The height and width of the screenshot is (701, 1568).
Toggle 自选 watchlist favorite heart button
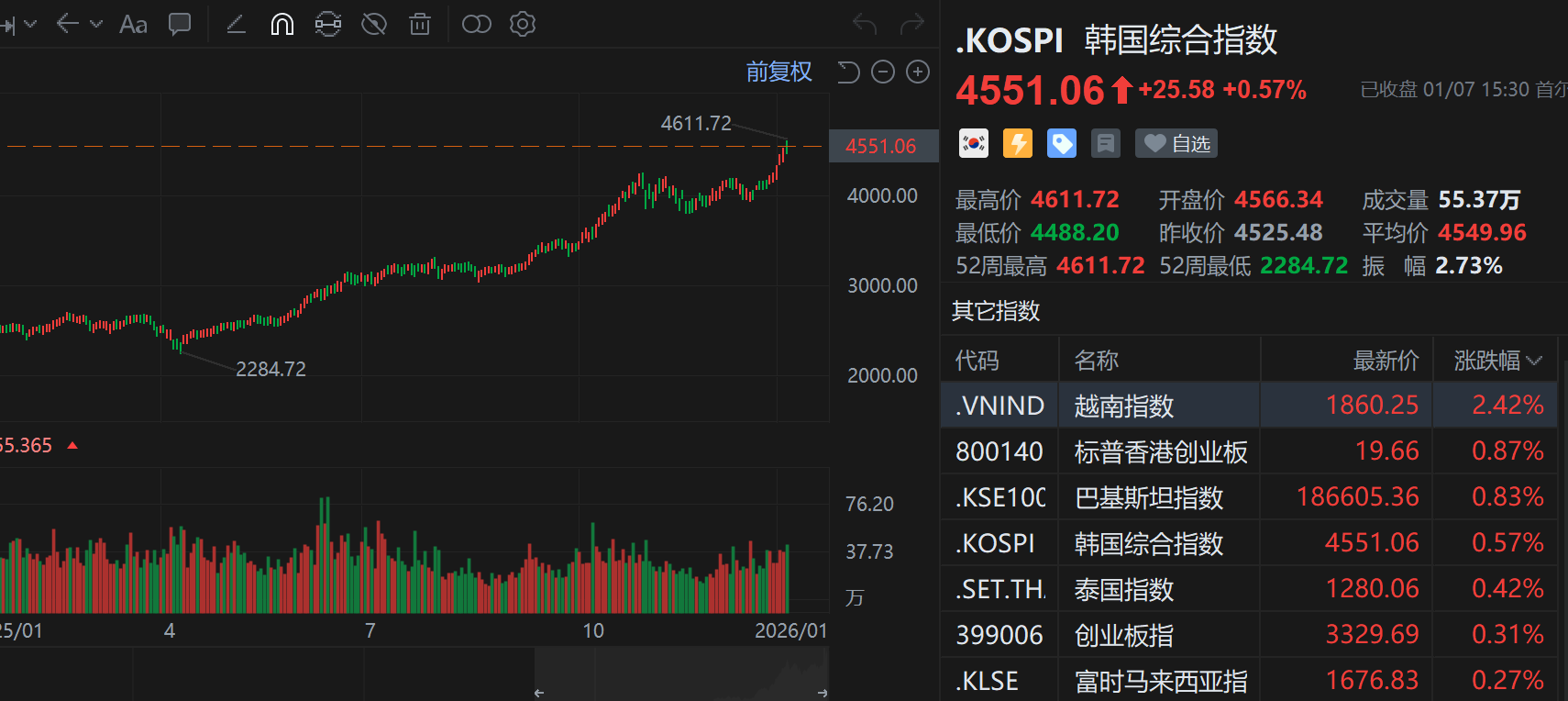point(1178,143)
